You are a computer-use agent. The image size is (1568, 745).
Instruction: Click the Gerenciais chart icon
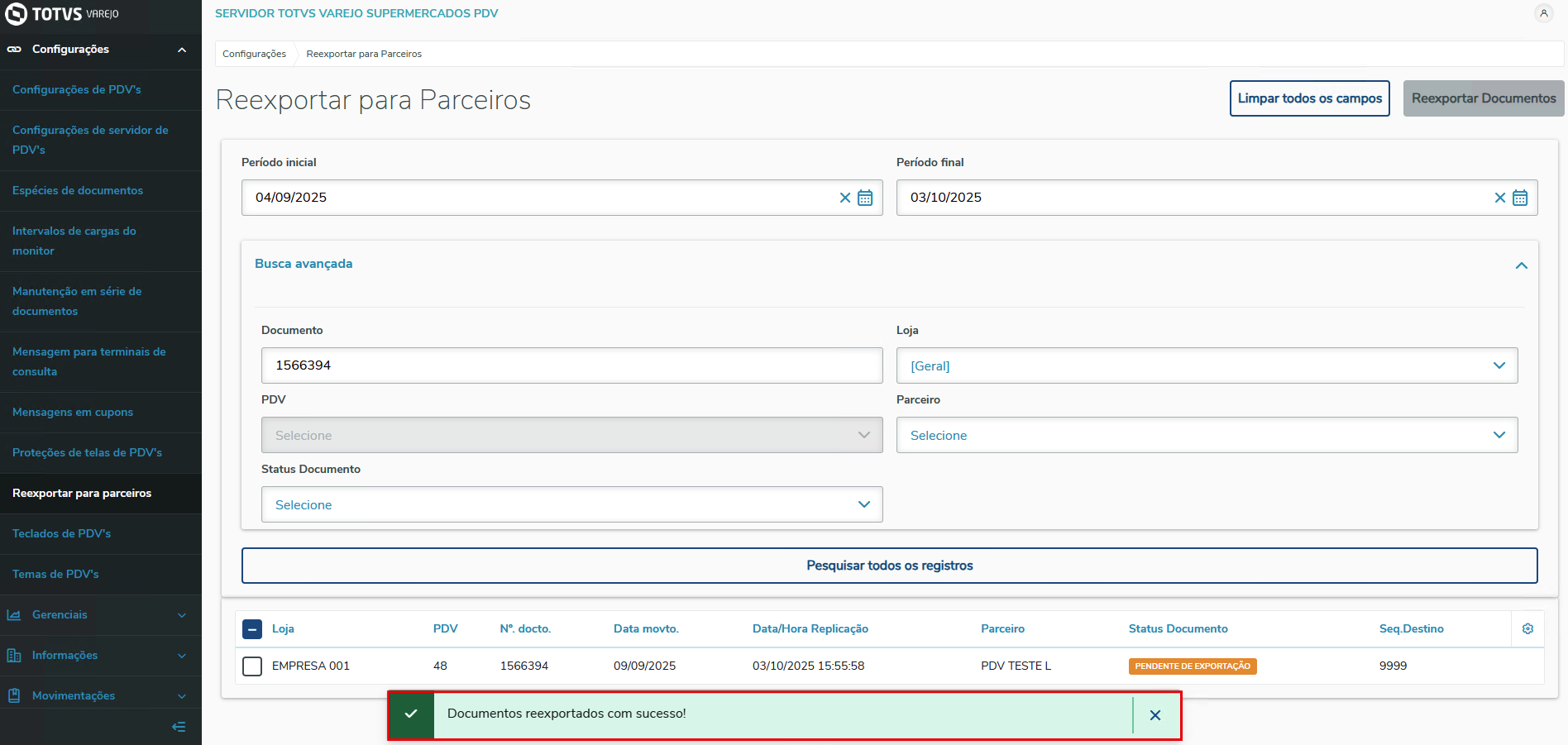14,615
